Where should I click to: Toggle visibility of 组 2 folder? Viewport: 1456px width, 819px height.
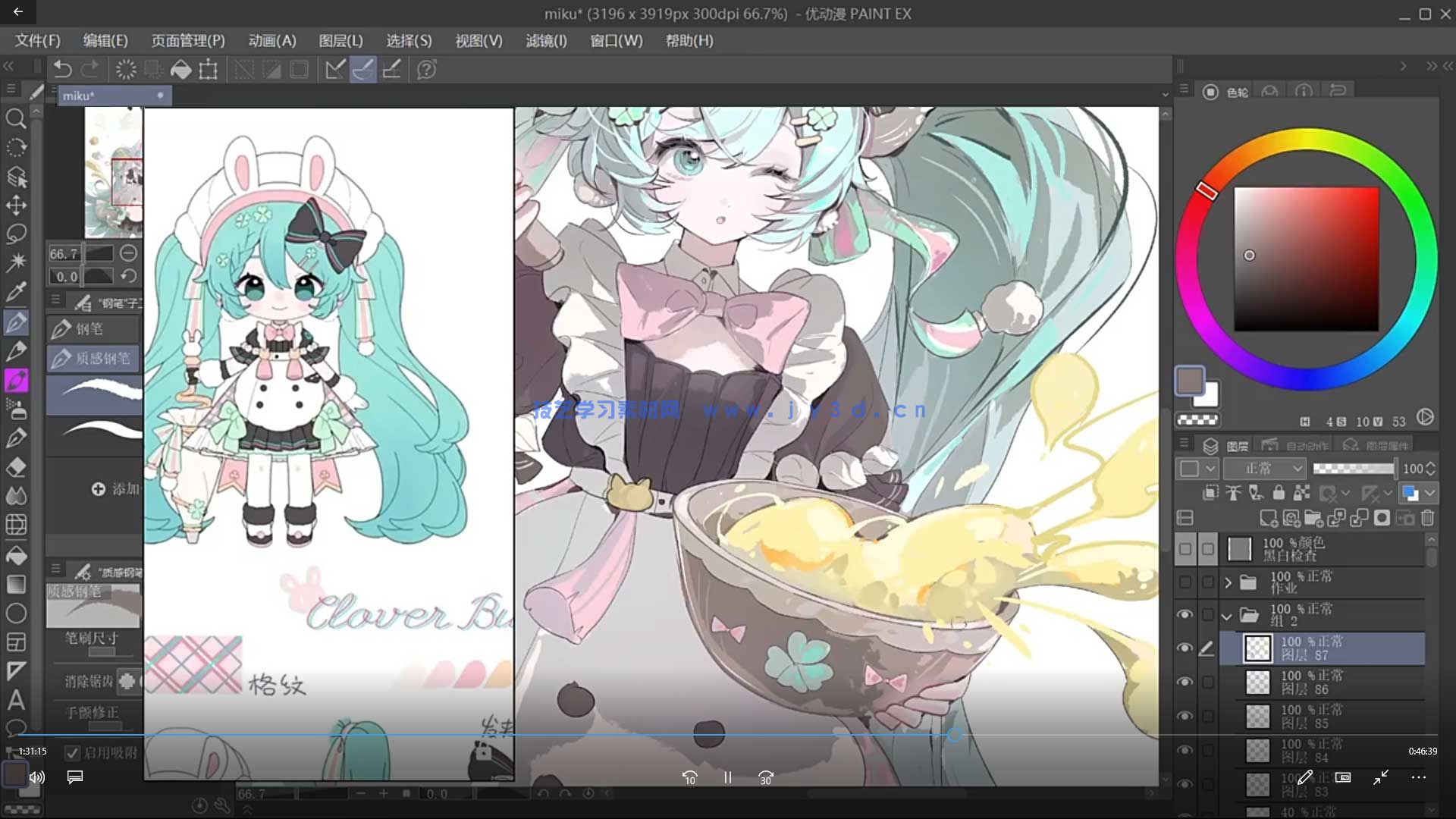(1185, 615)
